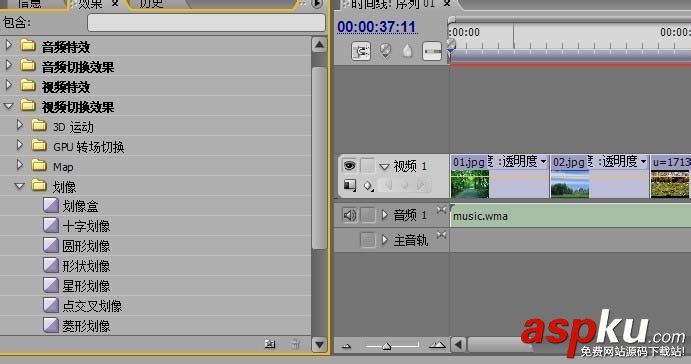Expand 音频特效 folder
This screenshot has width=691, height=364.
tap(8, 45)
